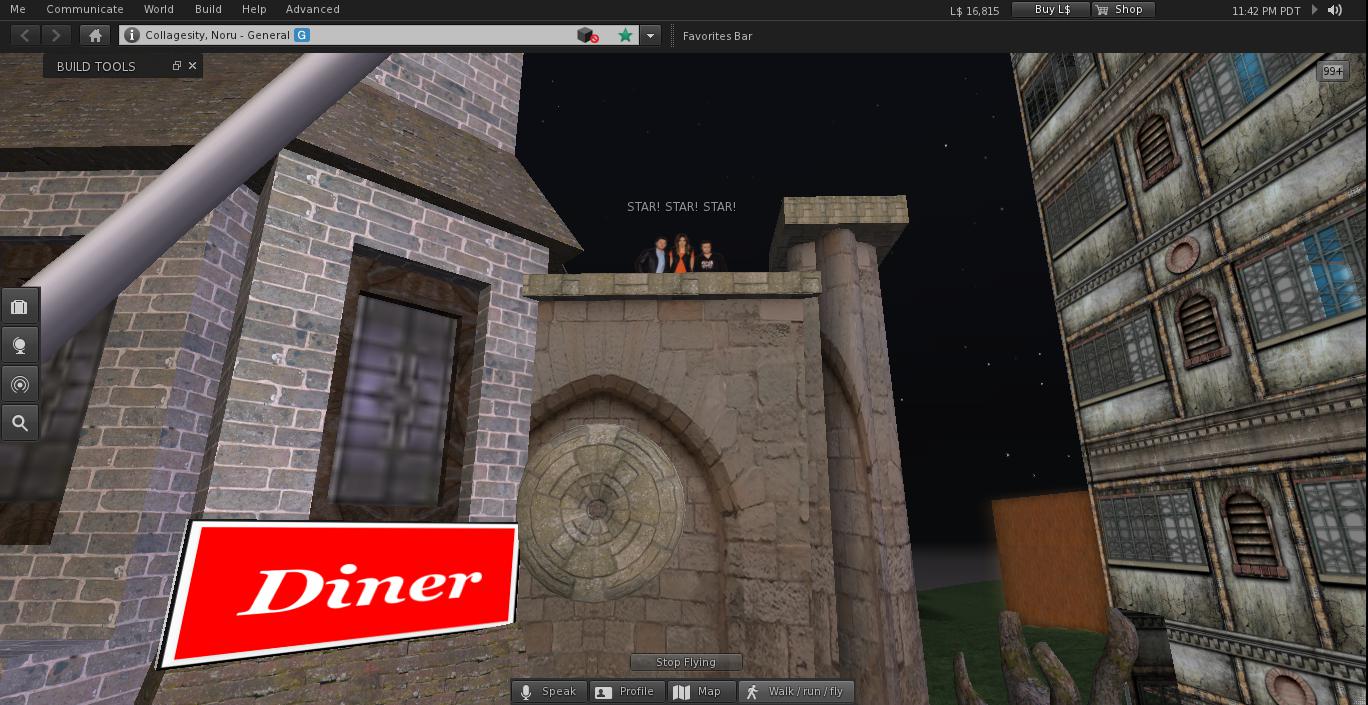This screenshot has height=705, width=1368.
Task: Click the General maturity rating G badge
Action: click(301, 35)
